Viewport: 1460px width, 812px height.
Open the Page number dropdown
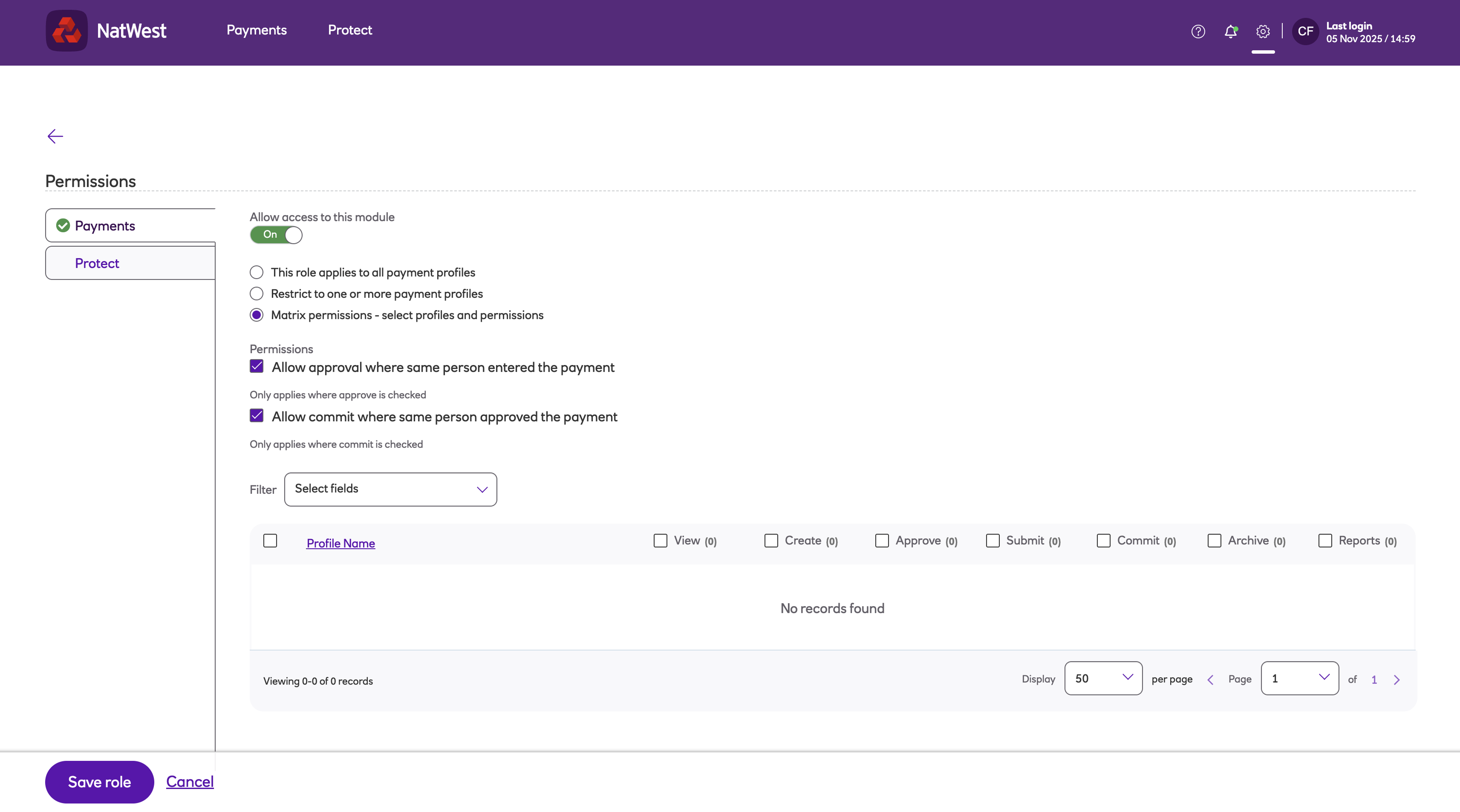tap(1299, 678)
